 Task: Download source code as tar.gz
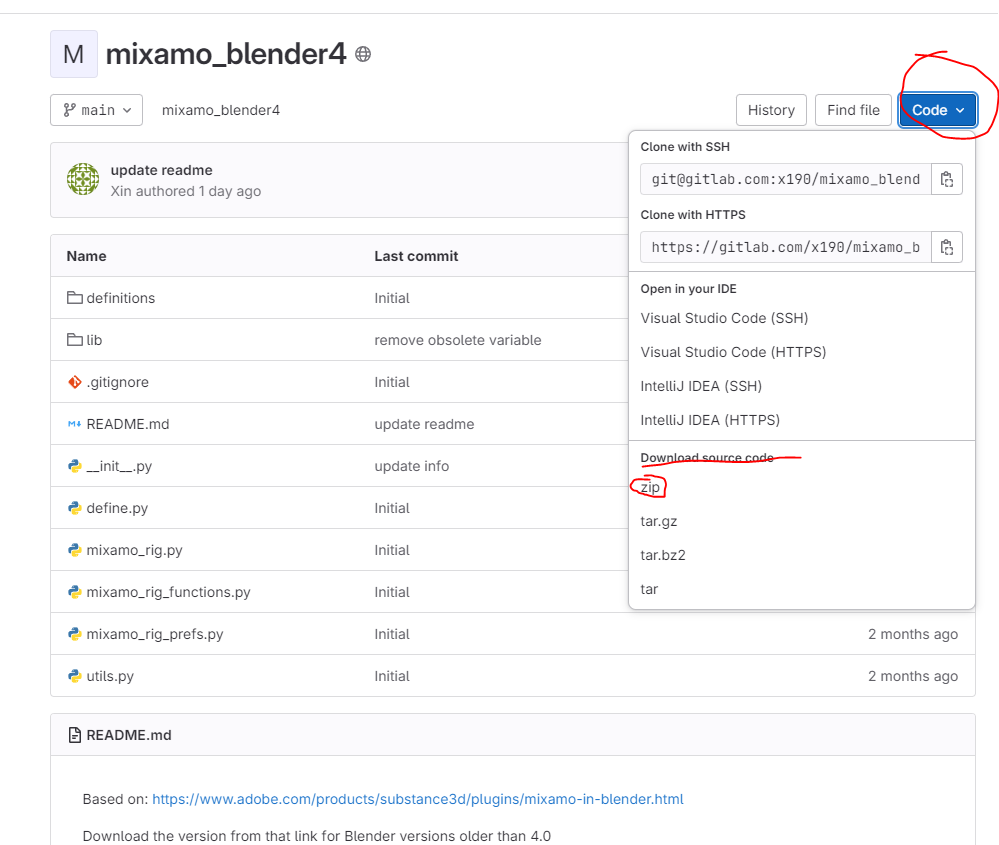(659, 521)
